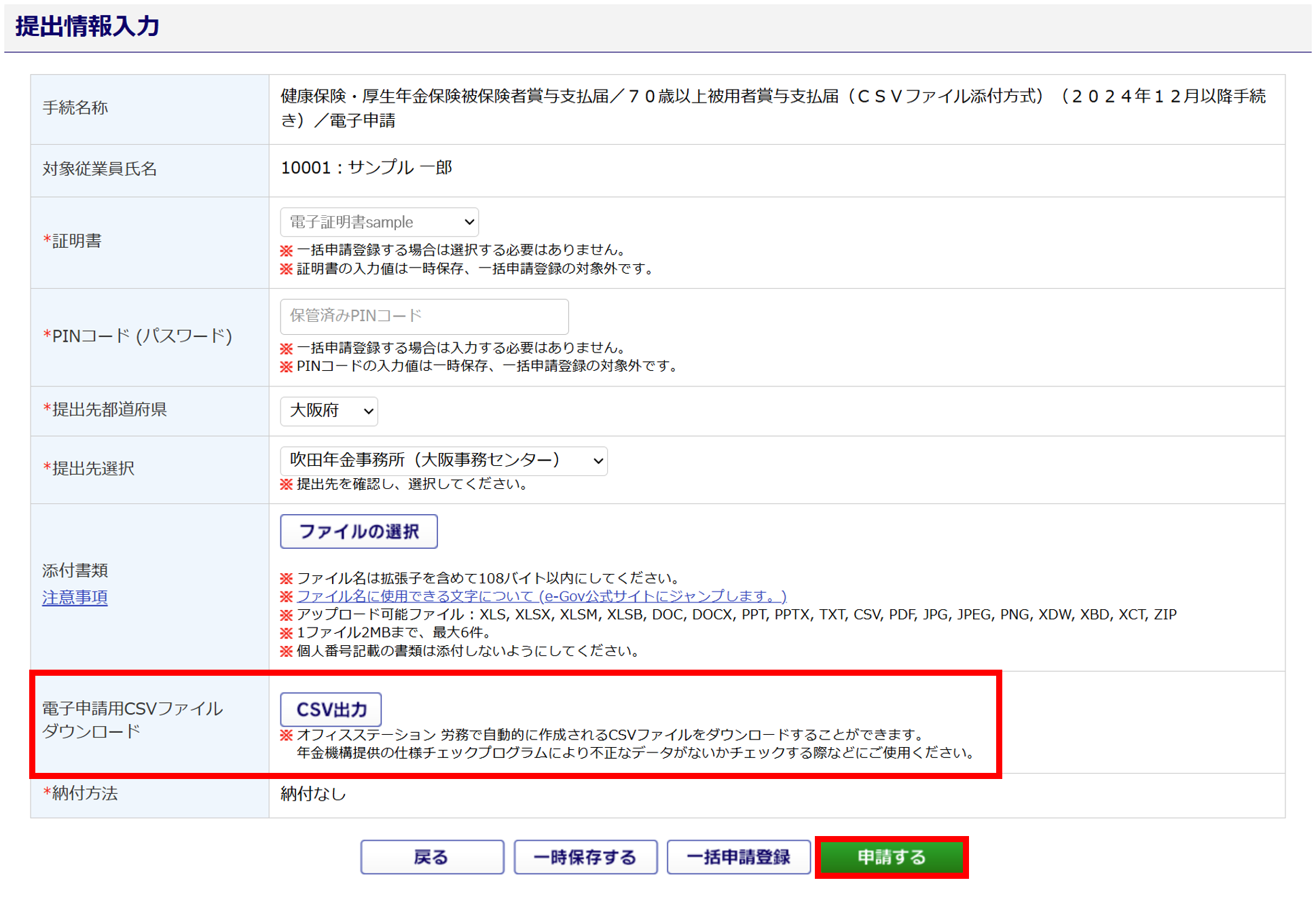Click the 提出情報入力 page heading

(x=88, y=26)
